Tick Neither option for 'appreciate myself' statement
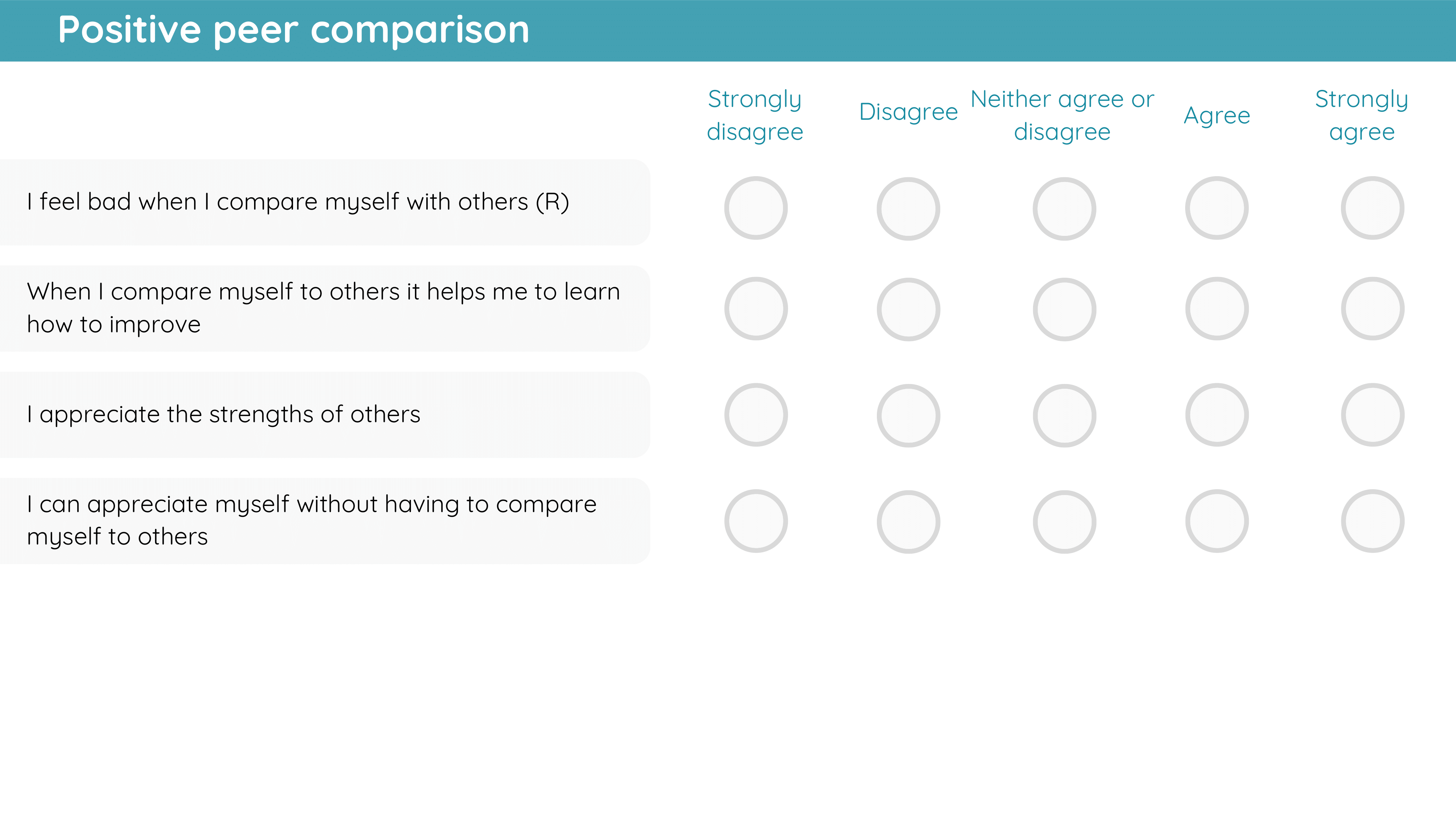Image resolution: width=1456 pixels, height=819 pixels. (x=1064, y=522)
